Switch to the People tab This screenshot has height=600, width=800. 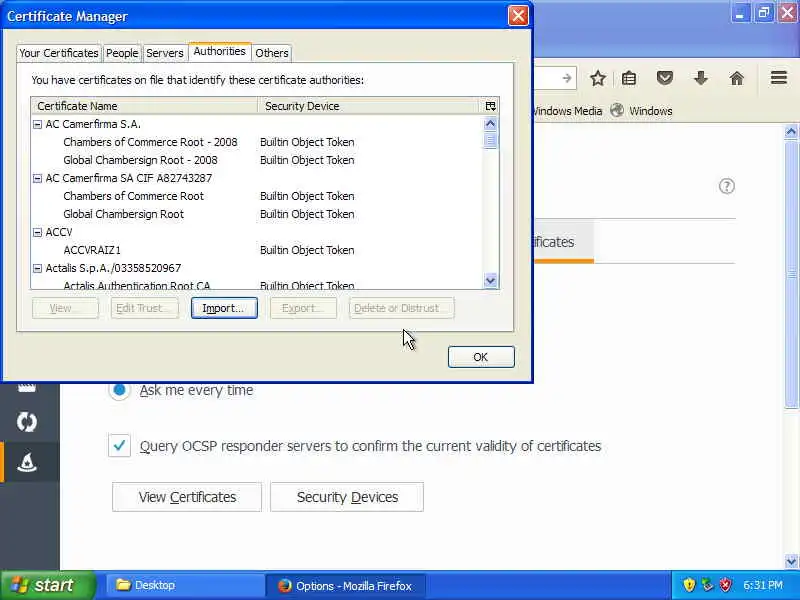[x=122, y=53]
